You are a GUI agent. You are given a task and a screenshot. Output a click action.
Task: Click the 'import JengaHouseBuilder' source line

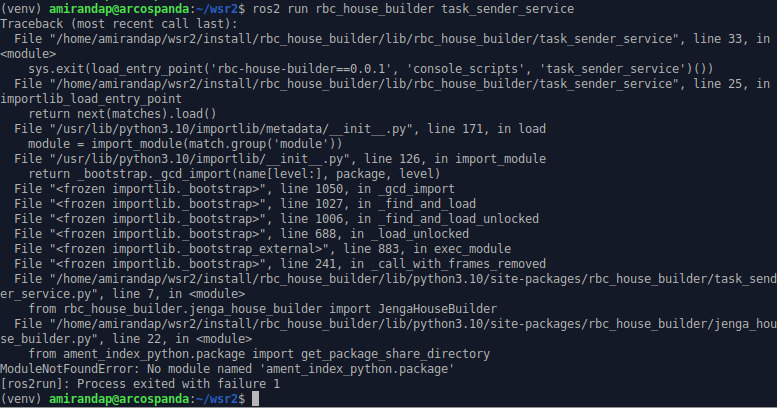[x=262, y=309]
